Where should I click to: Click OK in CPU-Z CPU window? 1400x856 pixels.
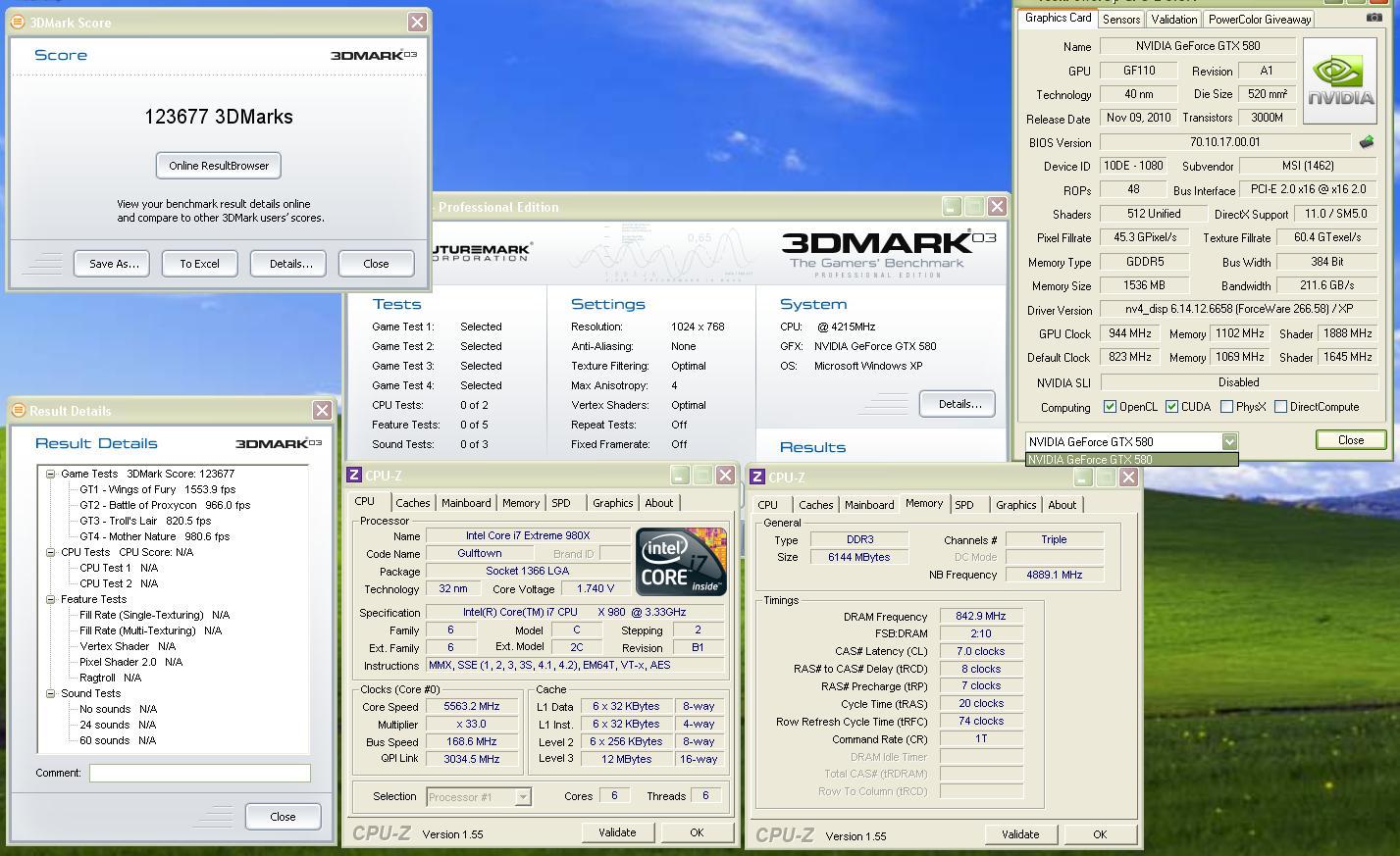click(697, 832)
